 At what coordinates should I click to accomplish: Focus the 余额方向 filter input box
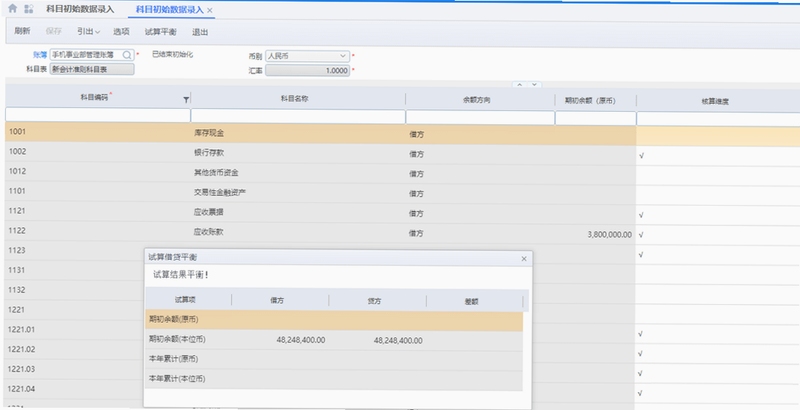pos(480,117)
